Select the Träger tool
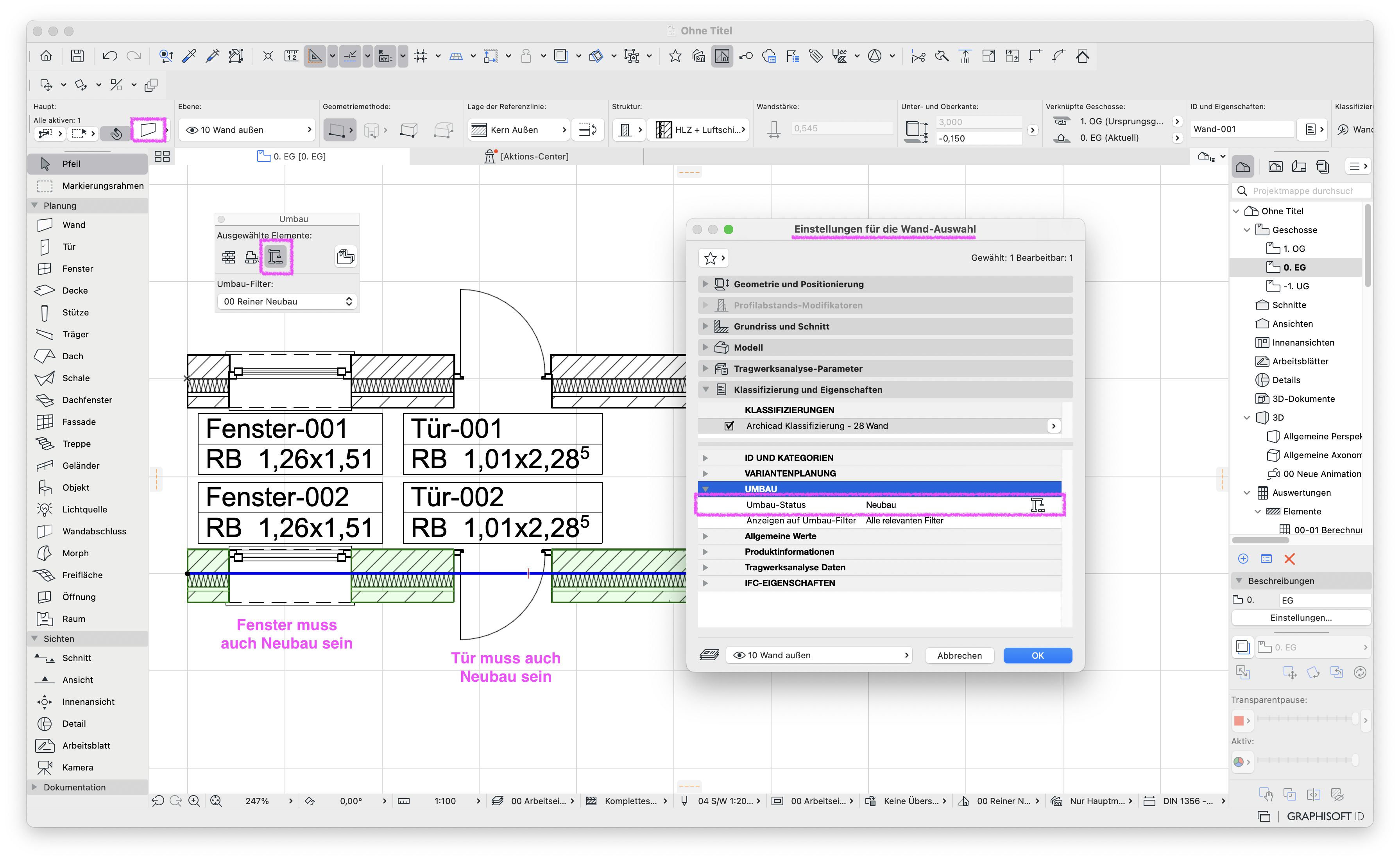The image size is (1400, 860). tap(88, 334)
